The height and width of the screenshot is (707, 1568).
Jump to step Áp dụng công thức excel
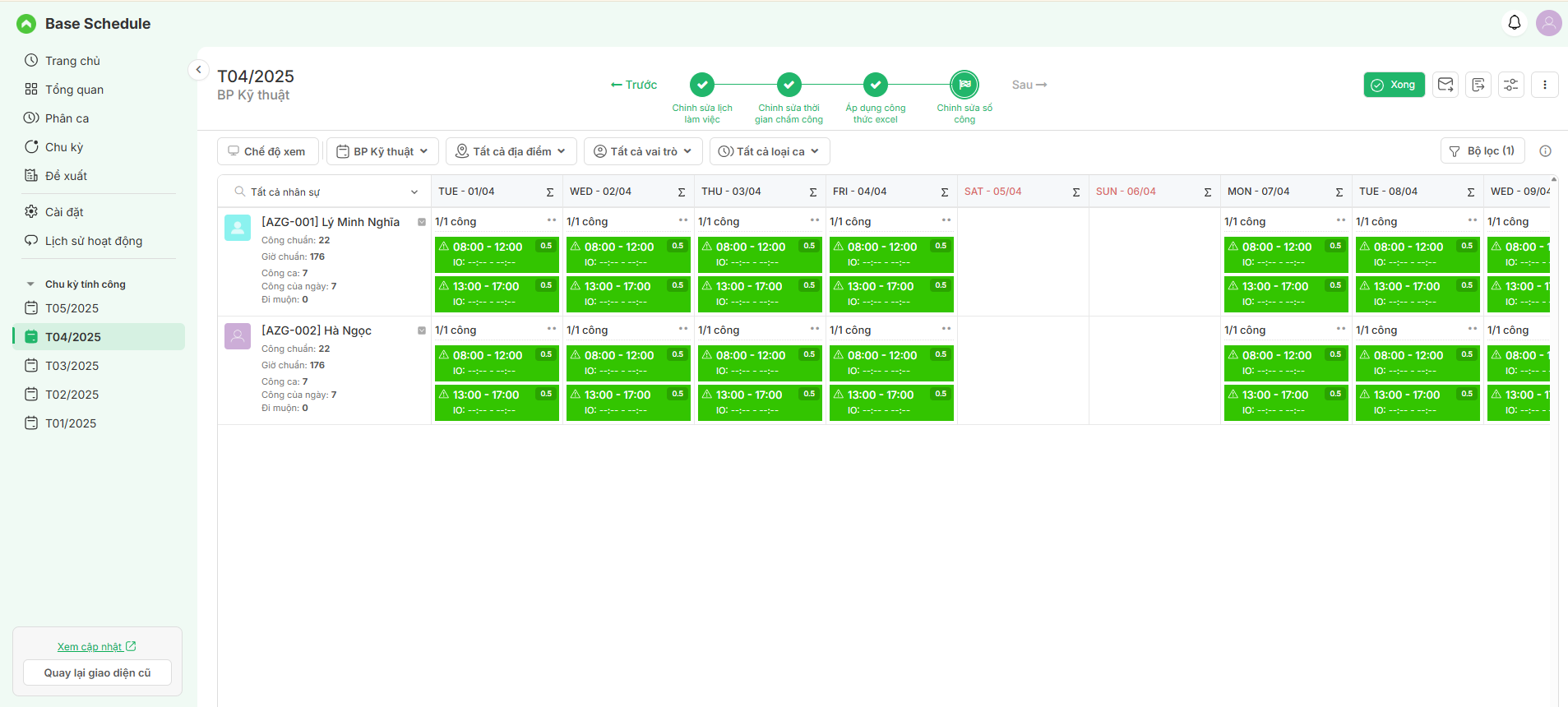click(x=876, y=85)
